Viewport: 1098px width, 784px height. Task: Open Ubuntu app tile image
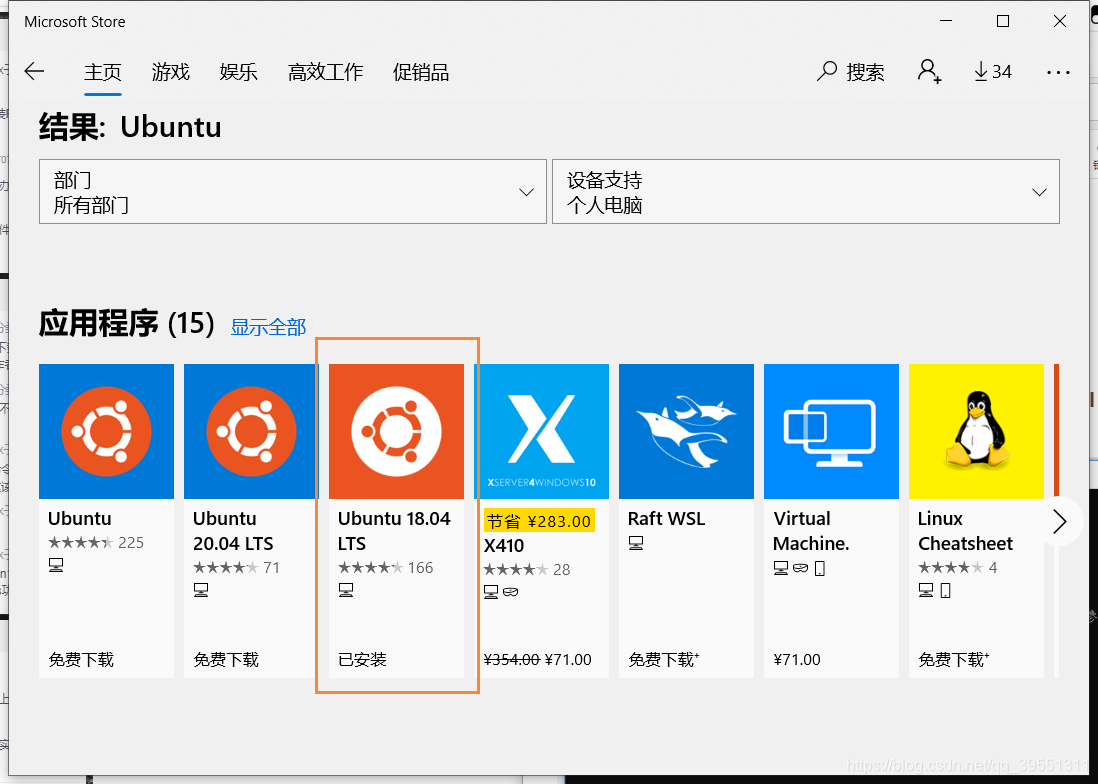point(106,431)
